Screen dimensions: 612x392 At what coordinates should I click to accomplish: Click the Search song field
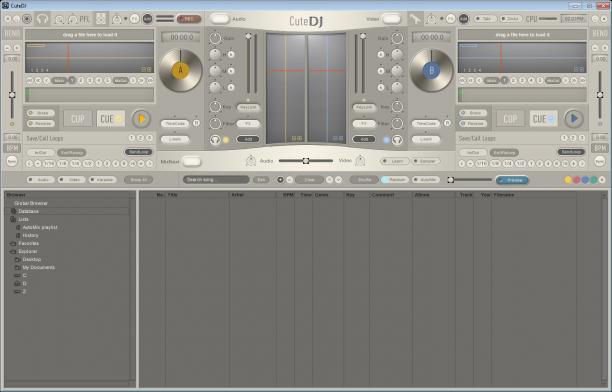(x=216, y=180)
